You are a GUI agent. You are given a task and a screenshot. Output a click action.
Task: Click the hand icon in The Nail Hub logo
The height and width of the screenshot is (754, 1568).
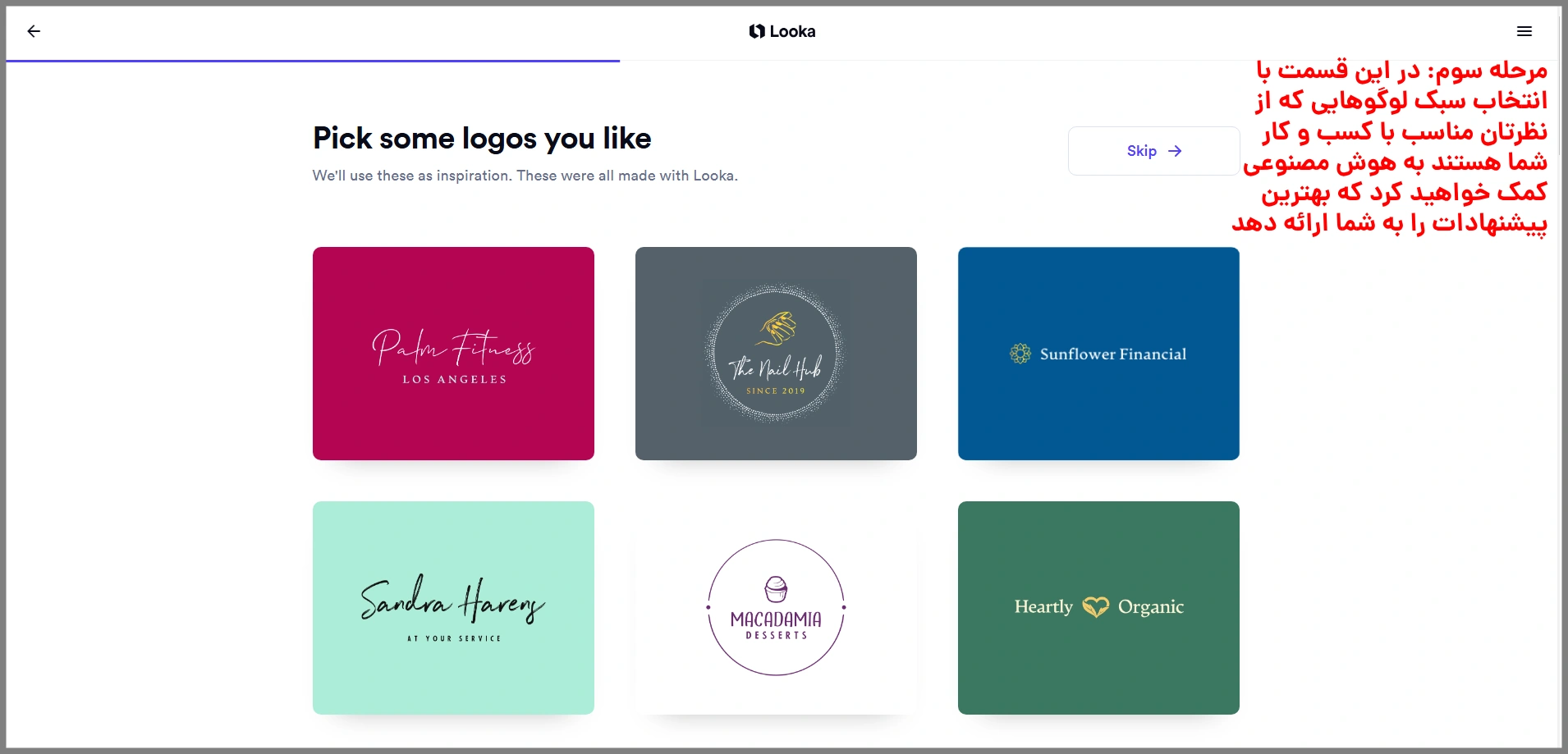[777, 328]
